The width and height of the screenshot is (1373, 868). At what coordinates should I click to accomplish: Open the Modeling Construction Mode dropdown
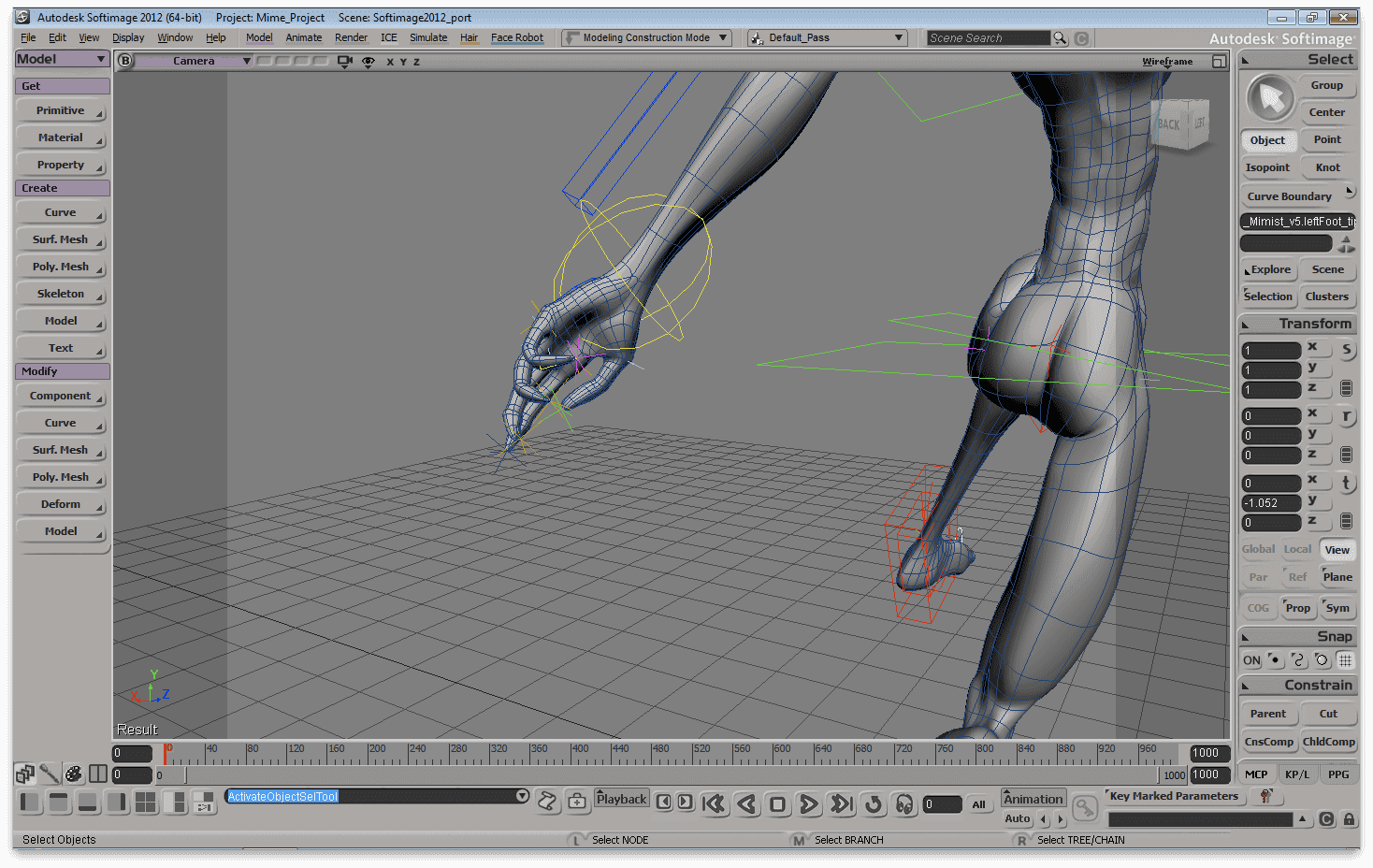coord(646,38)
